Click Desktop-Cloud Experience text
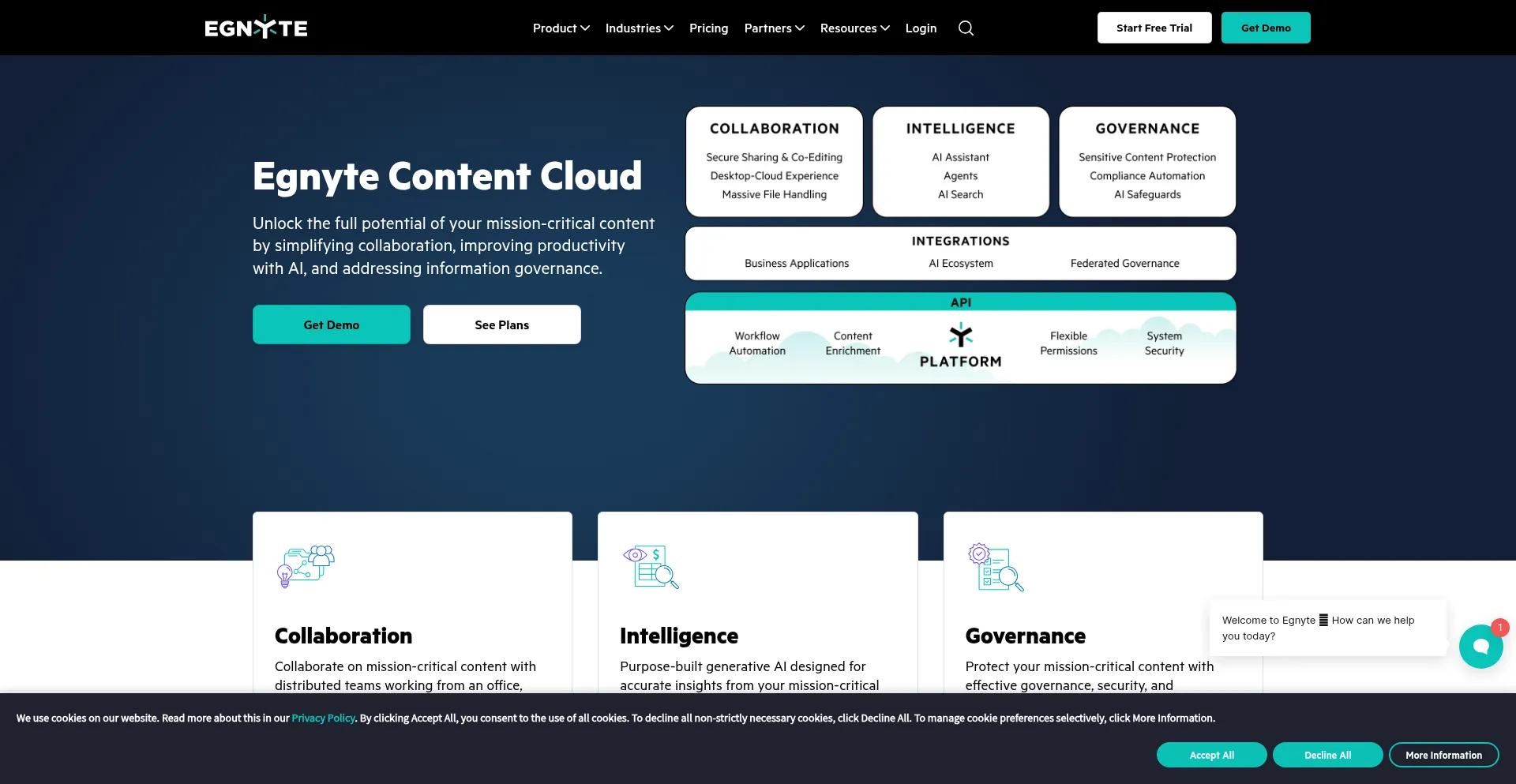Viewport: 1516px width, 784px height. (775, 175)
